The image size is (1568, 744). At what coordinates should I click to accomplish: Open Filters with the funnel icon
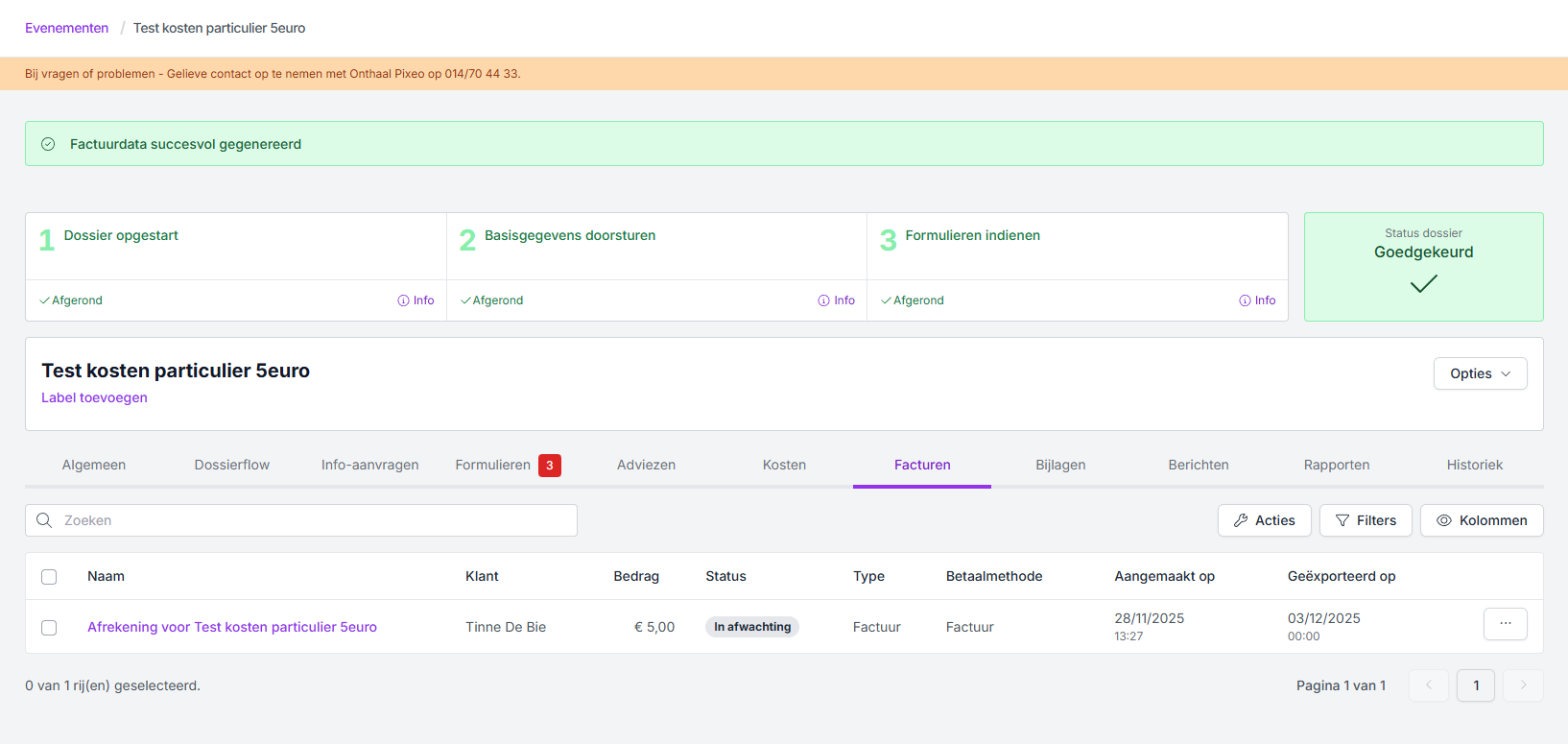(x=1365, y=520)
